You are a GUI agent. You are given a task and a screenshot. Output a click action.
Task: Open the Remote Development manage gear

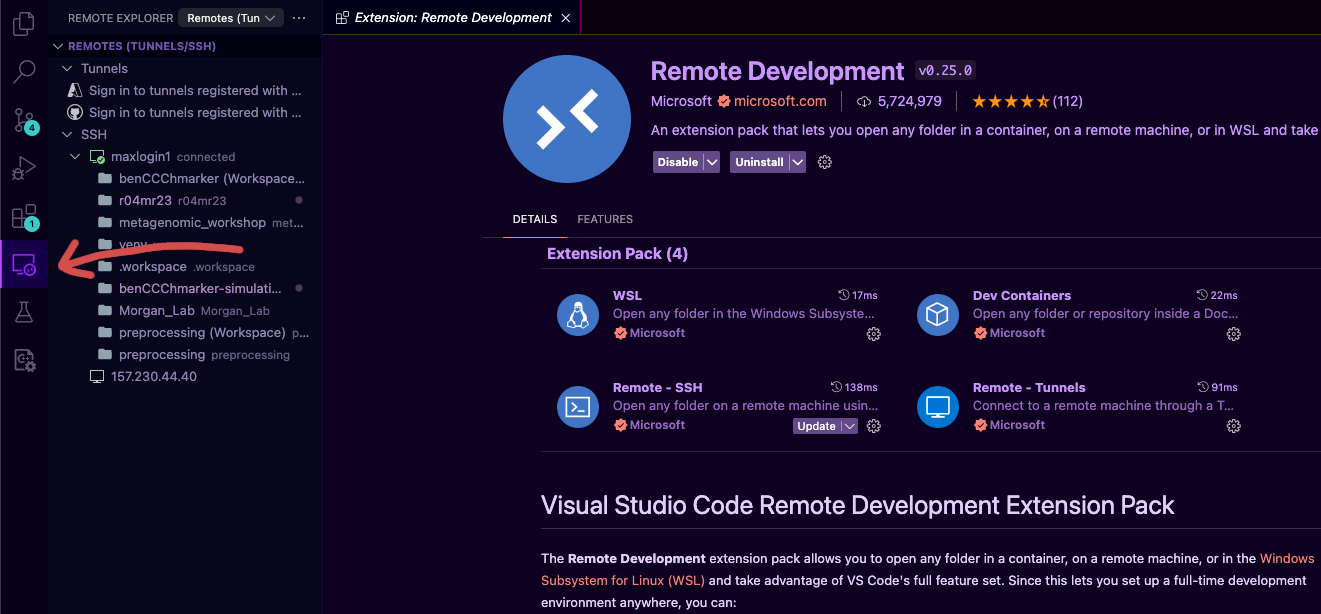coord(825,162)
